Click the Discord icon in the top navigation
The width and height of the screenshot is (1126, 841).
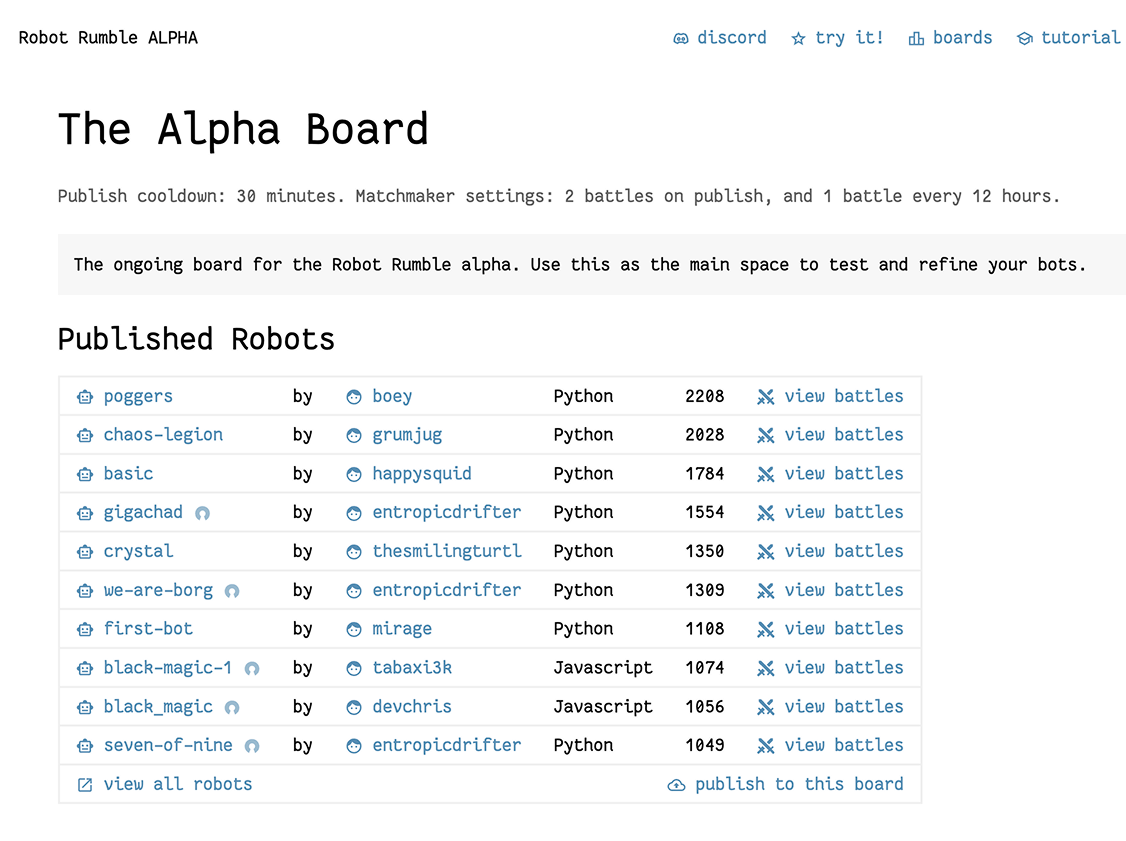click(x=681, y=39)
